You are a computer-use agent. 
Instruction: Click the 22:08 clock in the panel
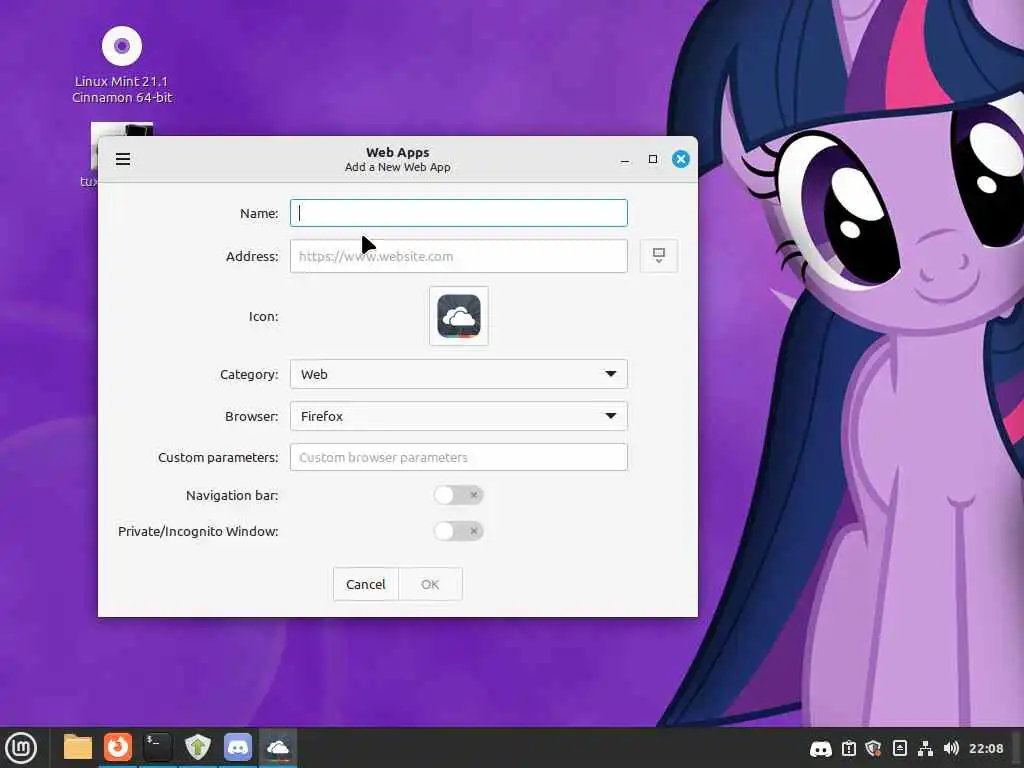pyautogui.click(x=985, y=748)
